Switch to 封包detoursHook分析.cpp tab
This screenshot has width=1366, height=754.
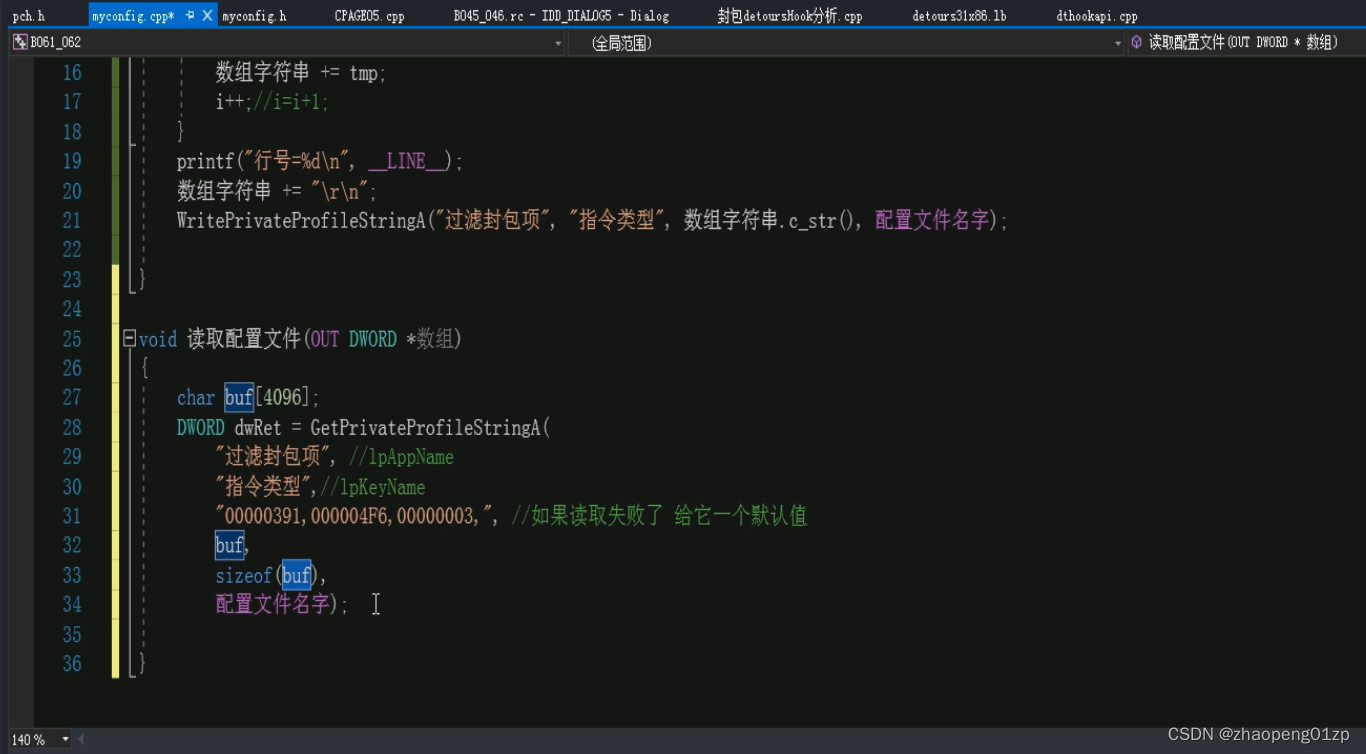[x=789, y=16]
